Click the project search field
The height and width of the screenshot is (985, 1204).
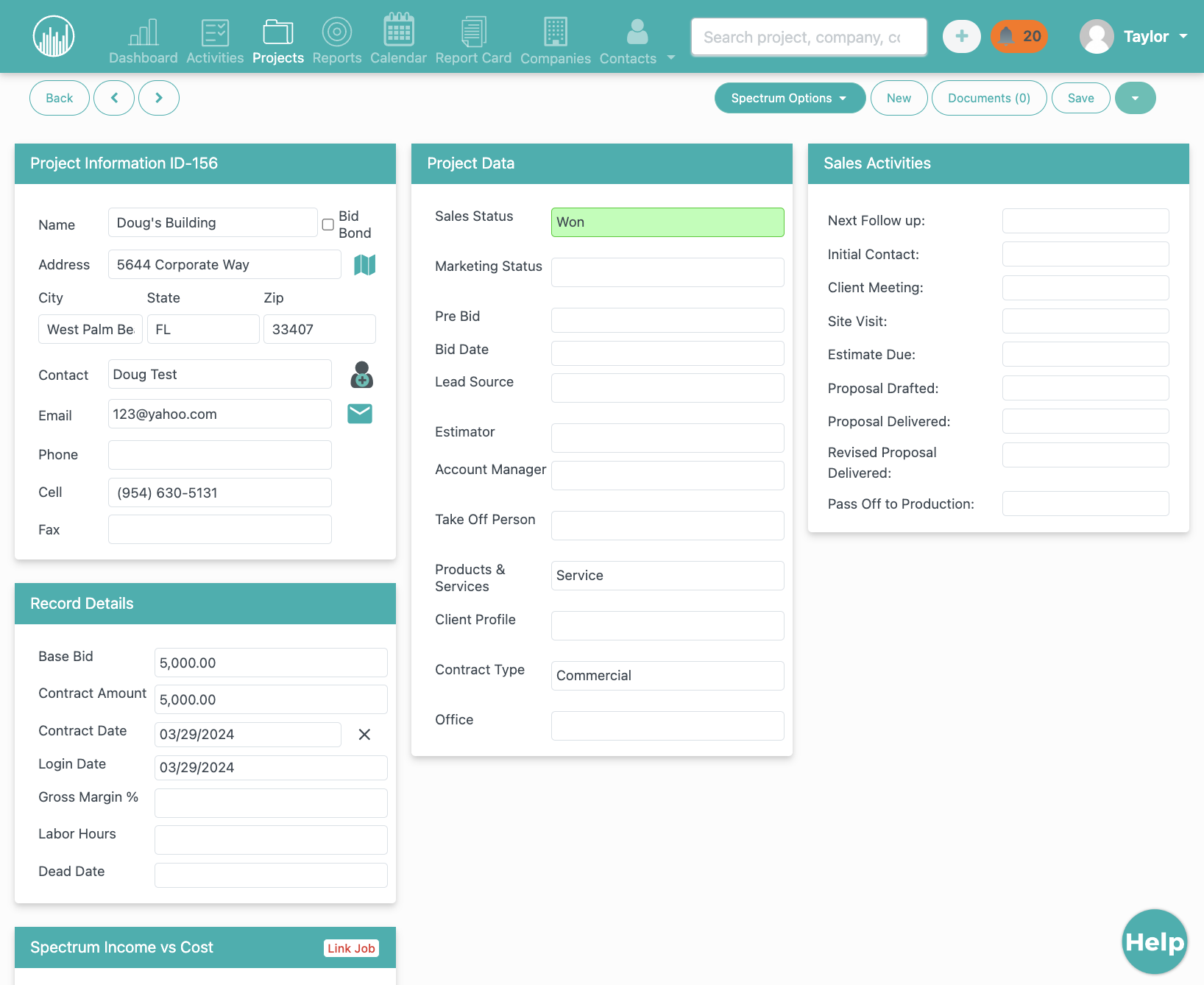coord(809,37)
